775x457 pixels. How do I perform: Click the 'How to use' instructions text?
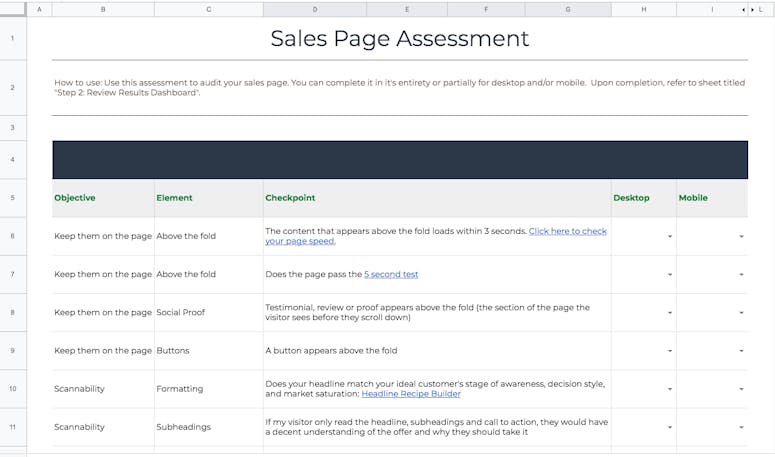(x=399, y=87)
